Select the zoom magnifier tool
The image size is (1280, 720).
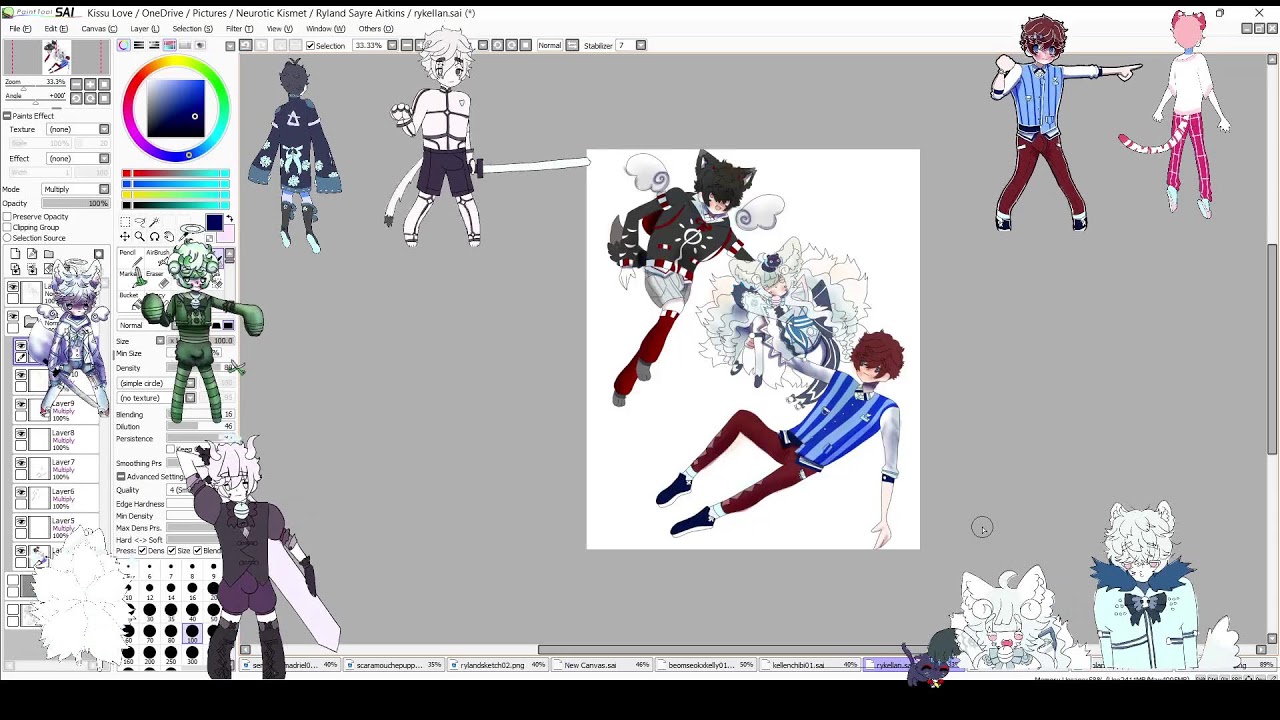coord(140,237)
